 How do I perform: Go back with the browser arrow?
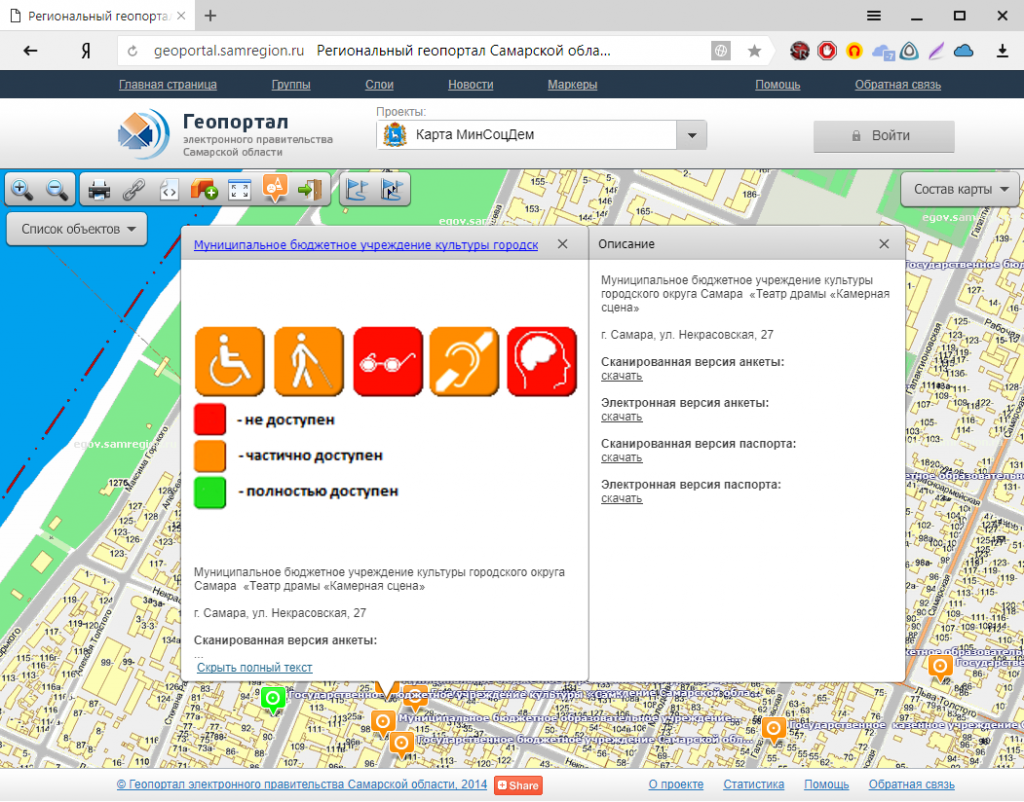point(31,51)
